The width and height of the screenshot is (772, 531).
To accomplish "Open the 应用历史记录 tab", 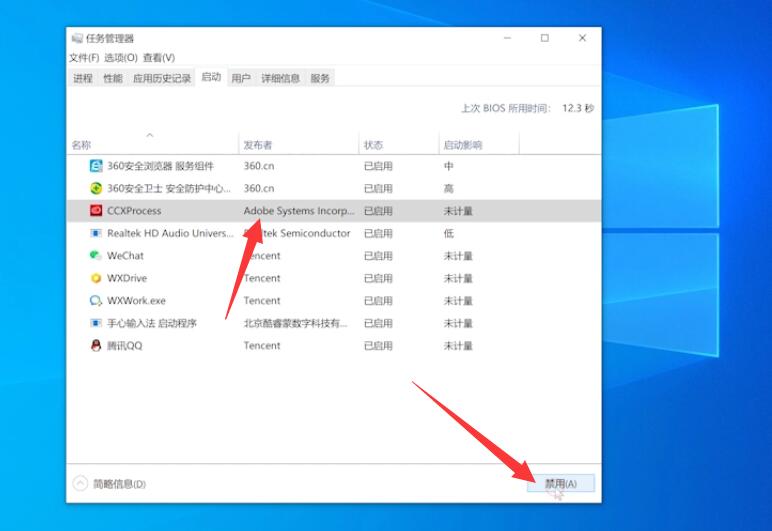I will point(162,78).
